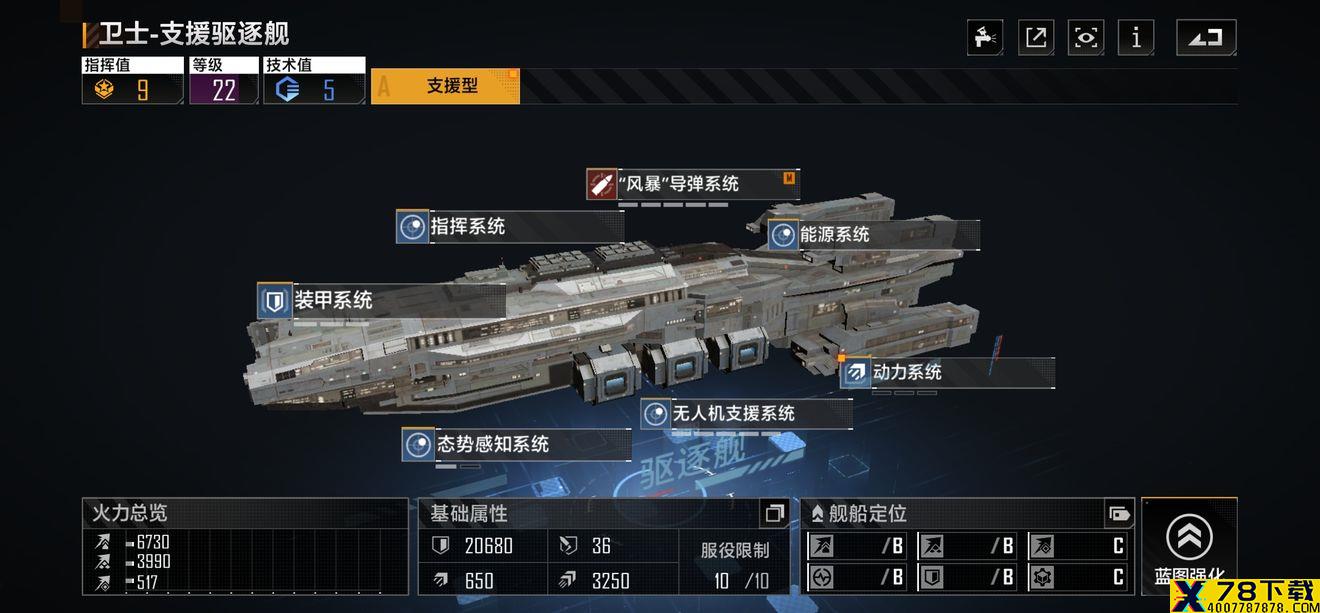The width and height of the screenshot is (1320, 613).
Task: Select the 无人机支援系统 module
Action: tap(746, 413)
